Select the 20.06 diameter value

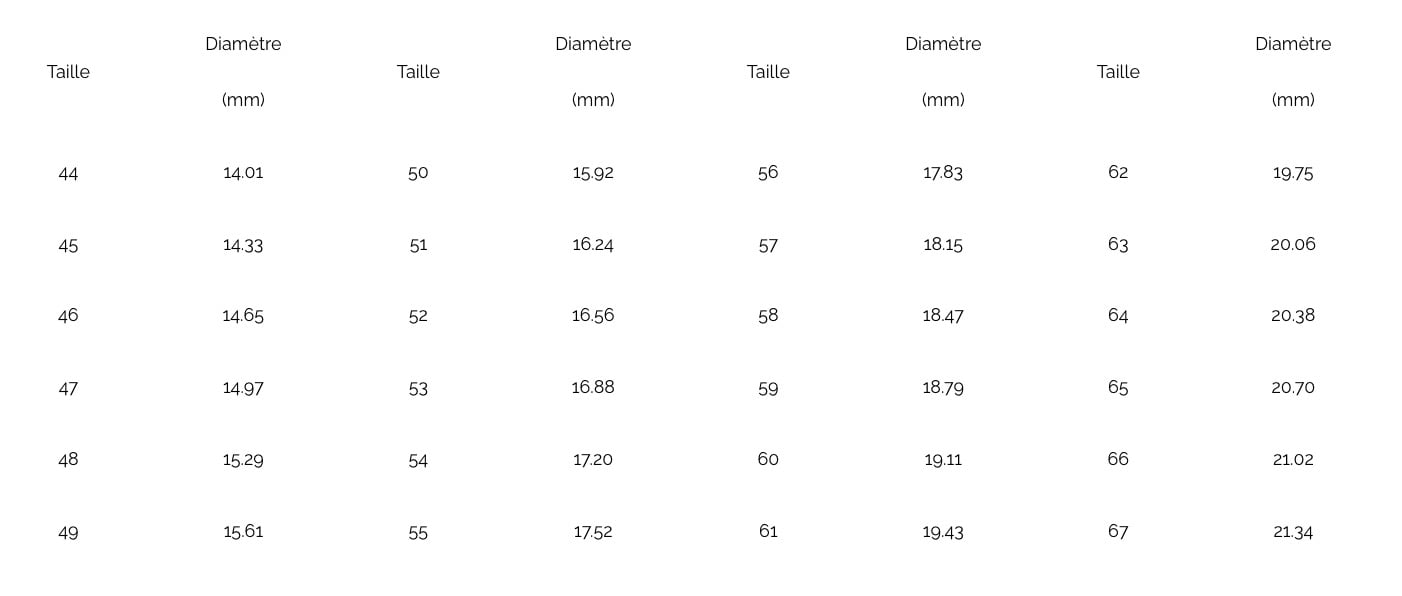pyautogui.click(x=1293, y=245)
